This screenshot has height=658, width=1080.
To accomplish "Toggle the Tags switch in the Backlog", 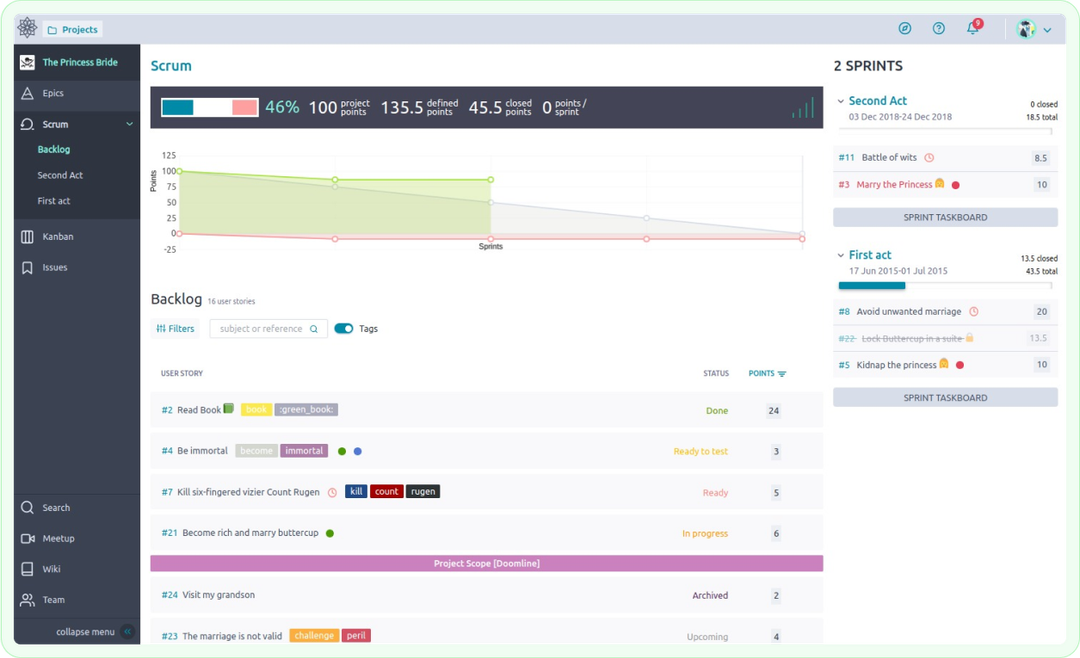I will click(344, 328).
